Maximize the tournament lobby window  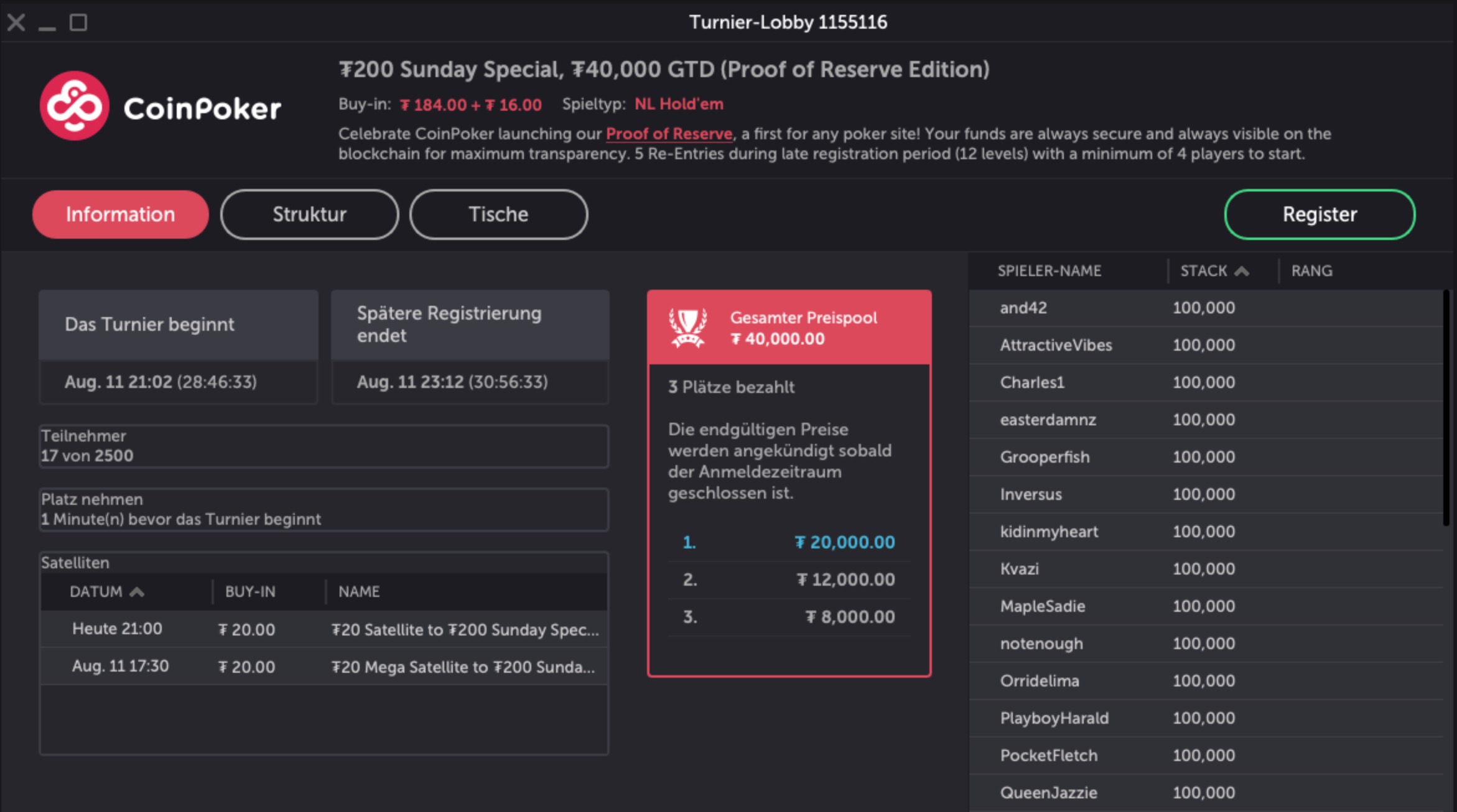[x=78, y=23]
